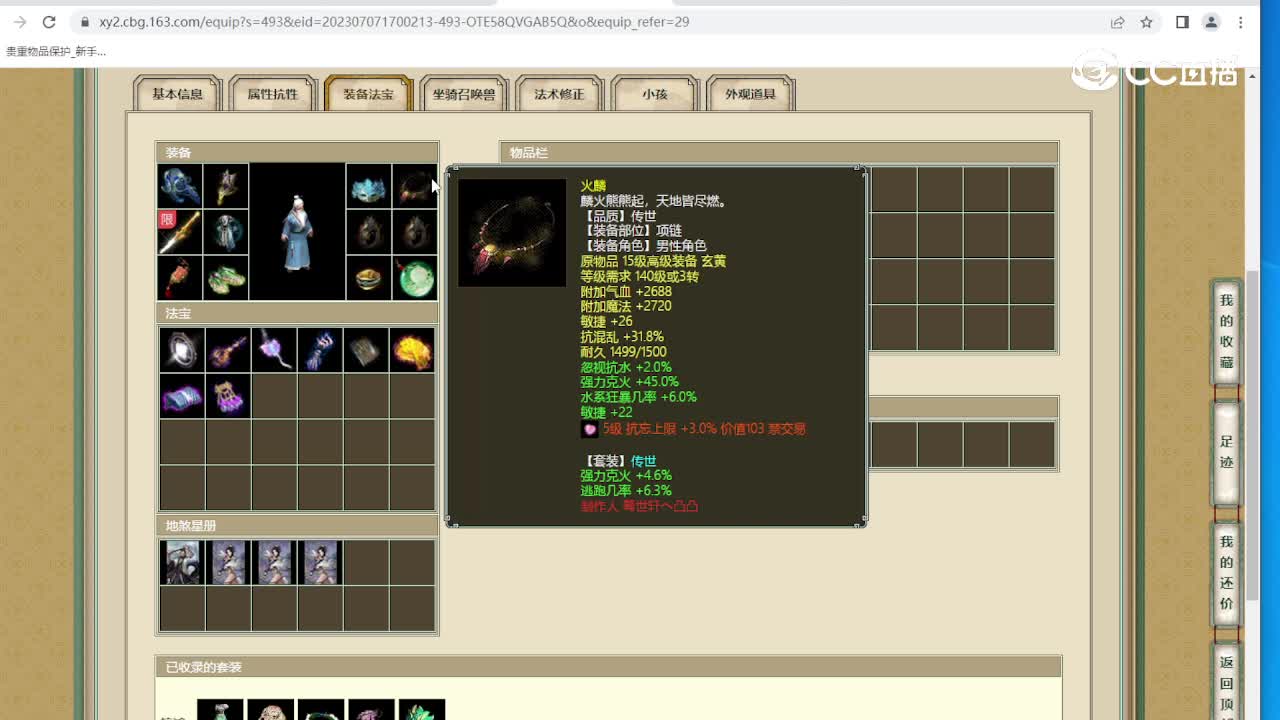Viewport: 1280px width, 720px height.
Task: Open the 足迹 side button
Action: coord(1226,452)
